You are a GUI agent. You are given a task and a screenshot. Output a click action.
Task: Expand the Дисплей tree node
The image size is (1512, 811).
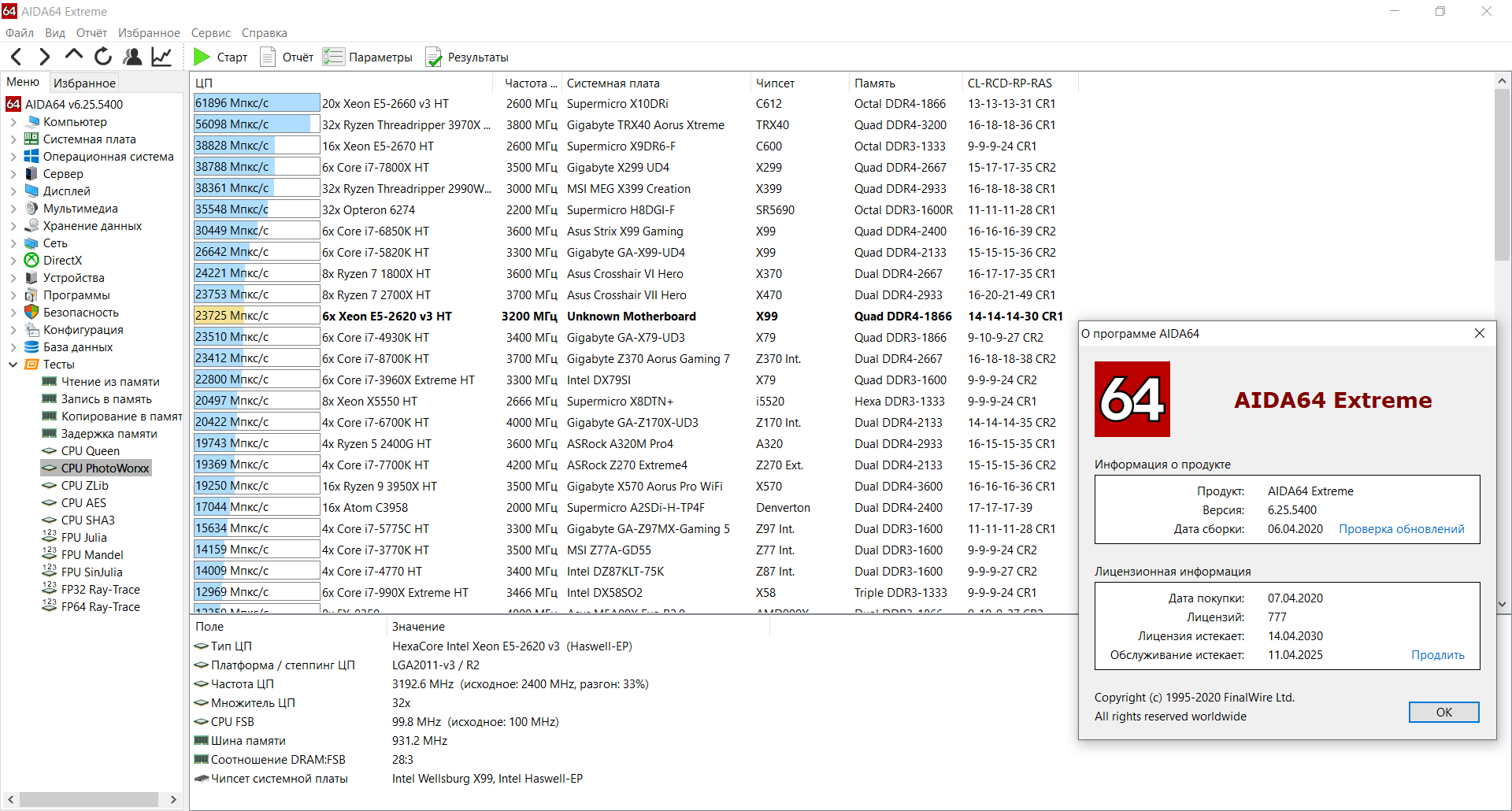(13, 191)
